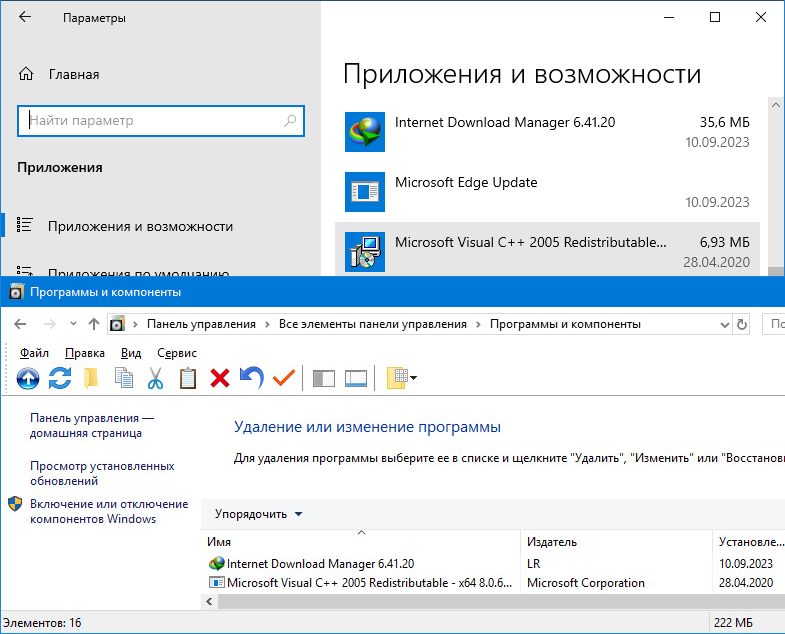Open Панель управления — домашняя страница link
Image resolution: width=785 pixels, height=634 pixels.
click(92, 425)
